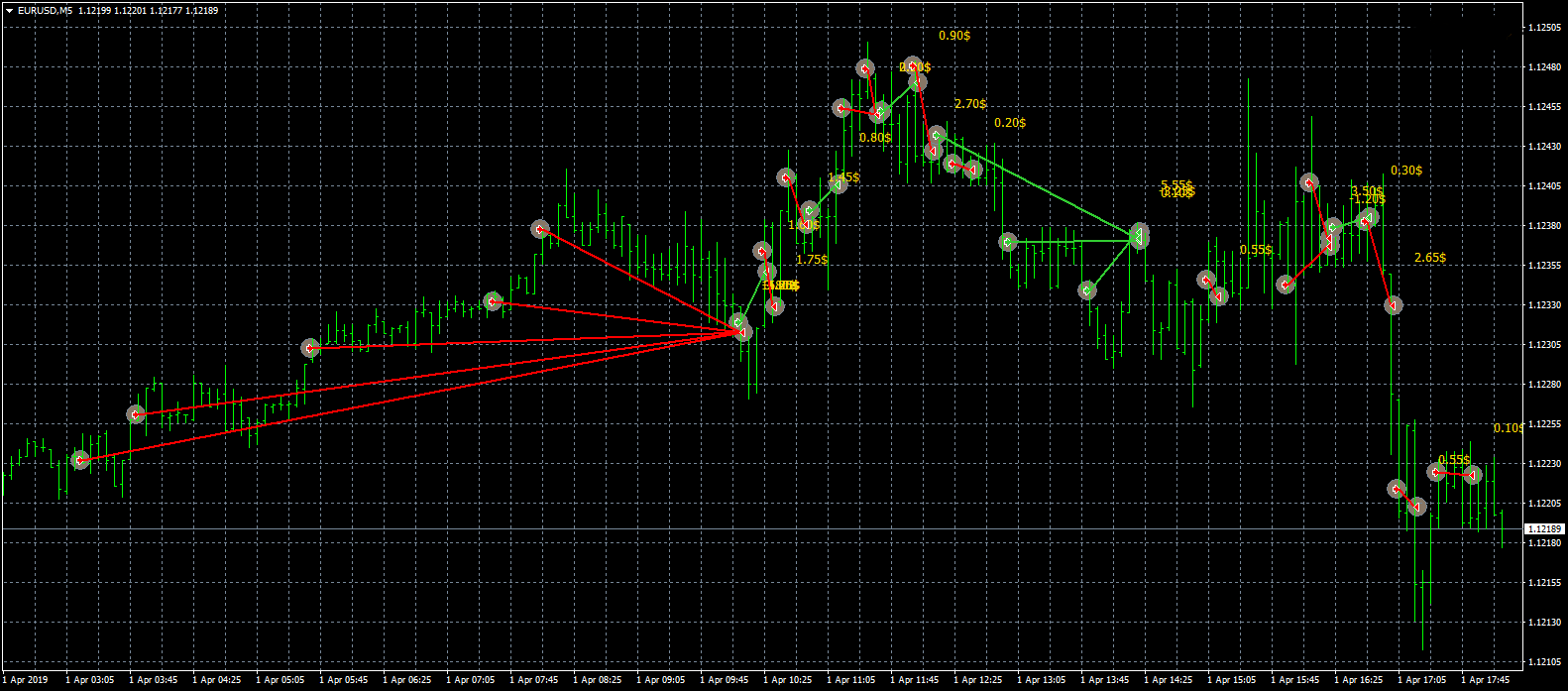This screenshot has height=691, width=1568.
Task: Click the 1 Apr 09:45 time axis label
Action: pos(725,680)
